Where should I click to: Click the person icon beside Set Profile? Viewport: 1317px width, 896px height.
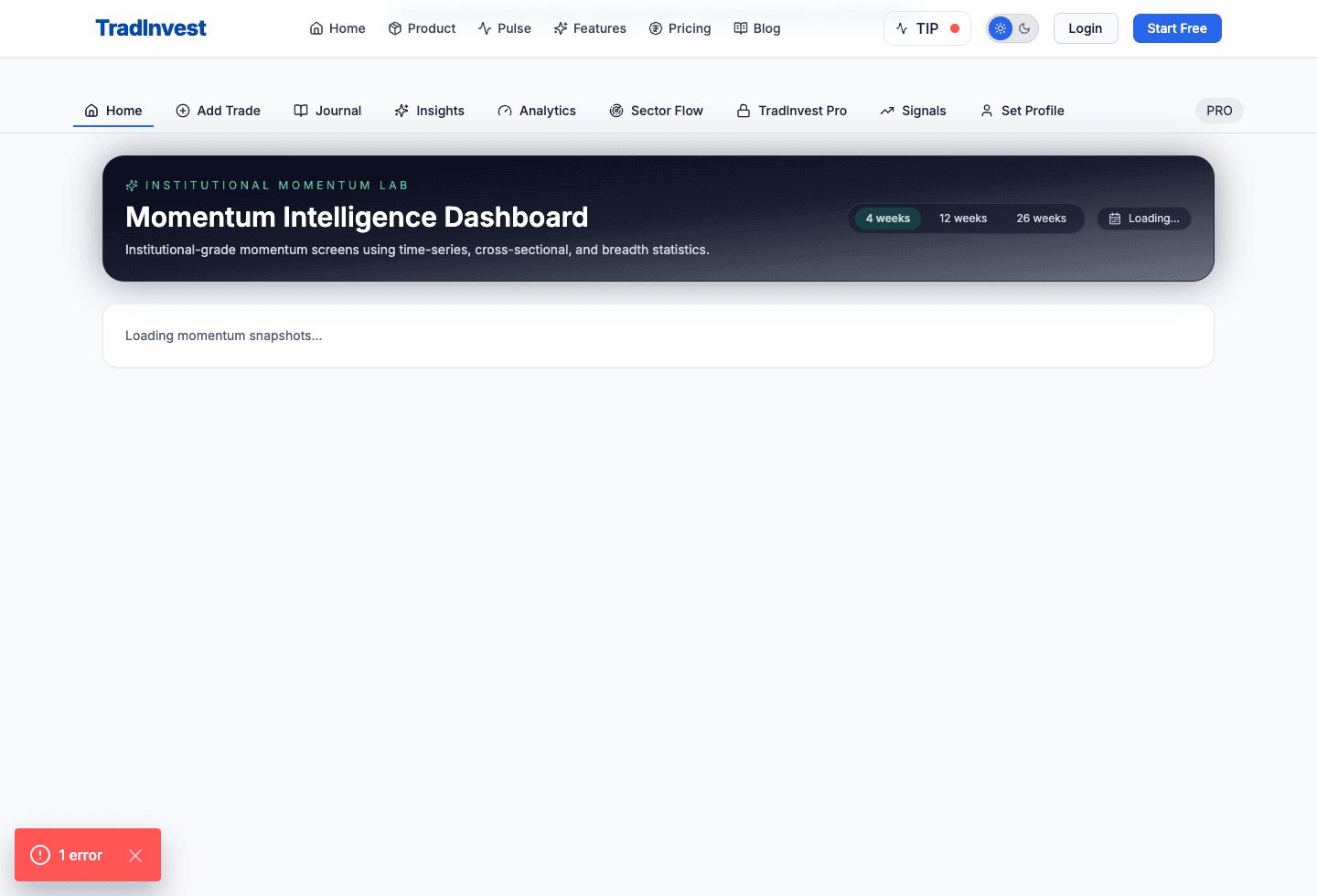click(x=986, y=110)
